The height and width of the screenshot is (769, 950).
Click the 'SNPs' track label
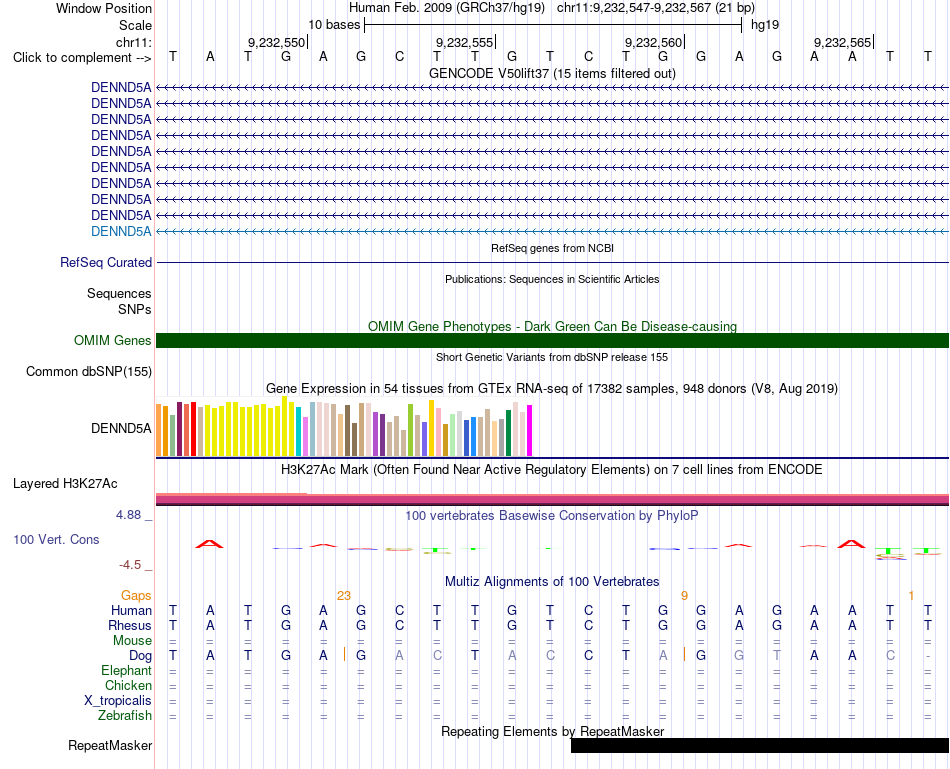point(135,309)
